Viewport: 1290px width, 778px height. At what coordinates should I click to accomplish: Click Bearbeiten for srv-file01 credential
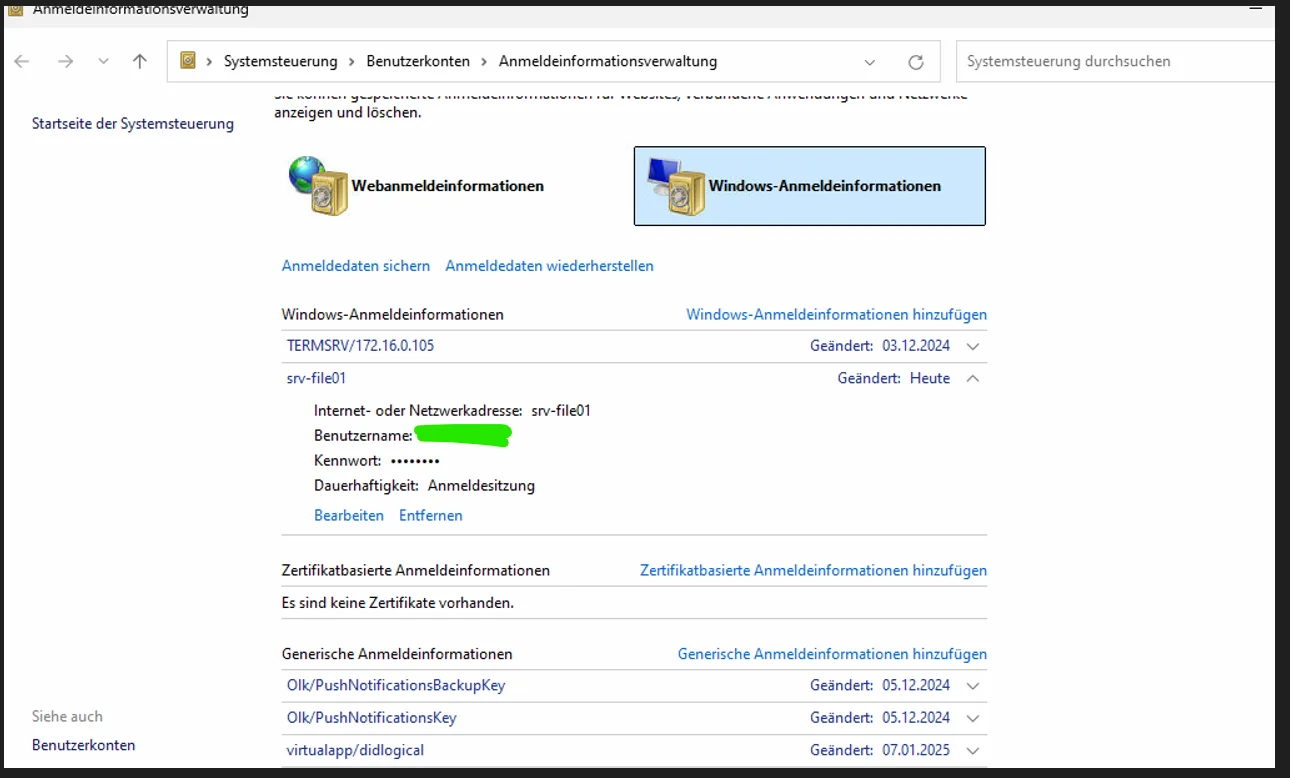coord(349,516)
